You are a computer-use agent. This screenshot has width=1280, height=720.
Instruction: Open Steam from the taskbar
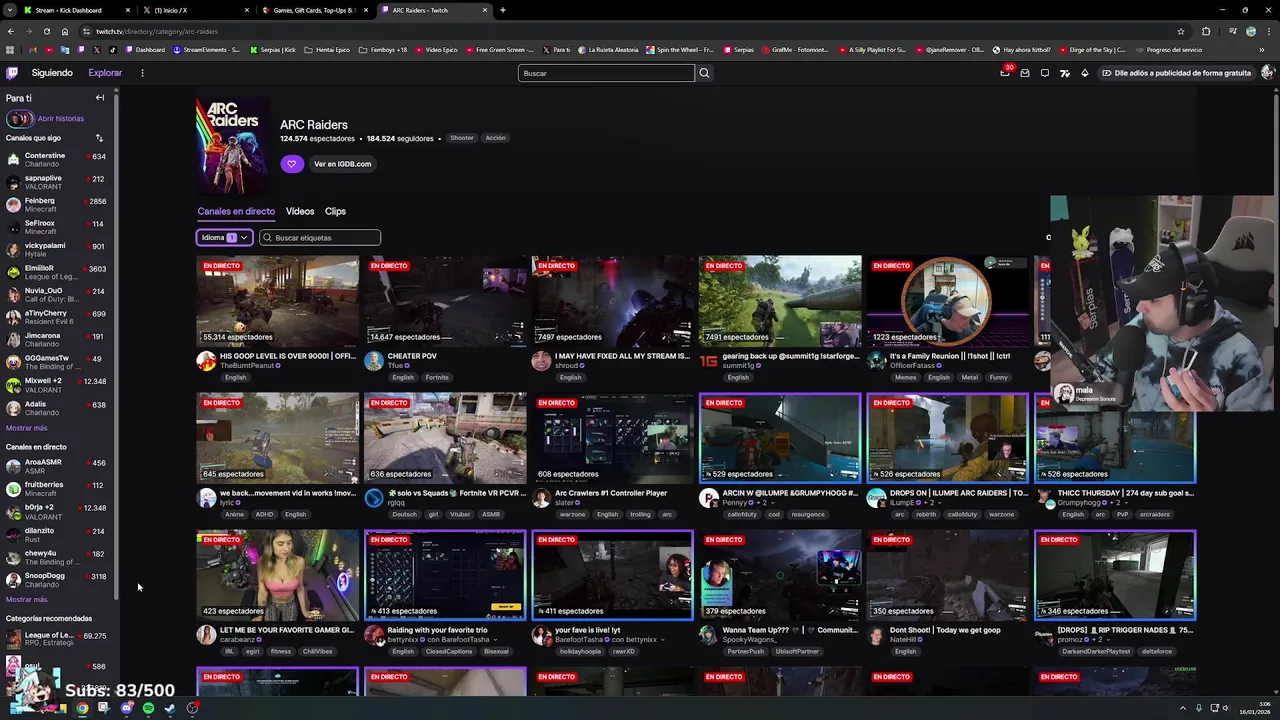pyautogui.click(x=170, y=708)
